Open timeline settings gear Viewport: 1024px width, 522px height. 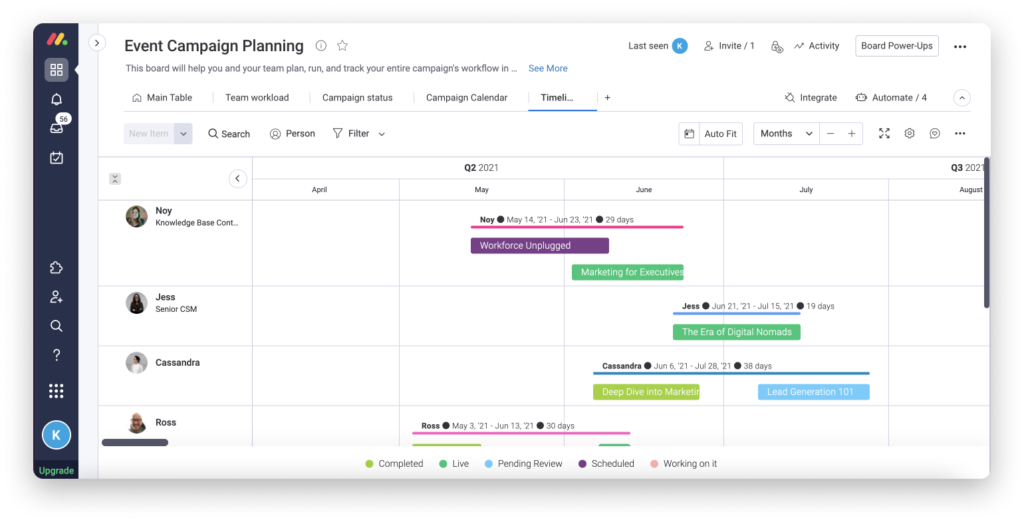pos(909,134)
